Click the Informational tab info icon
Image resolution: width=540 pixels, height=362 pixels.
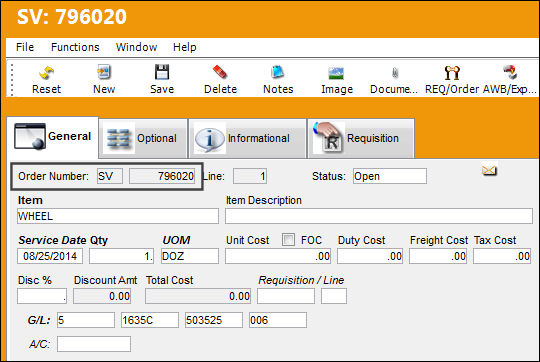click(209, 139)
